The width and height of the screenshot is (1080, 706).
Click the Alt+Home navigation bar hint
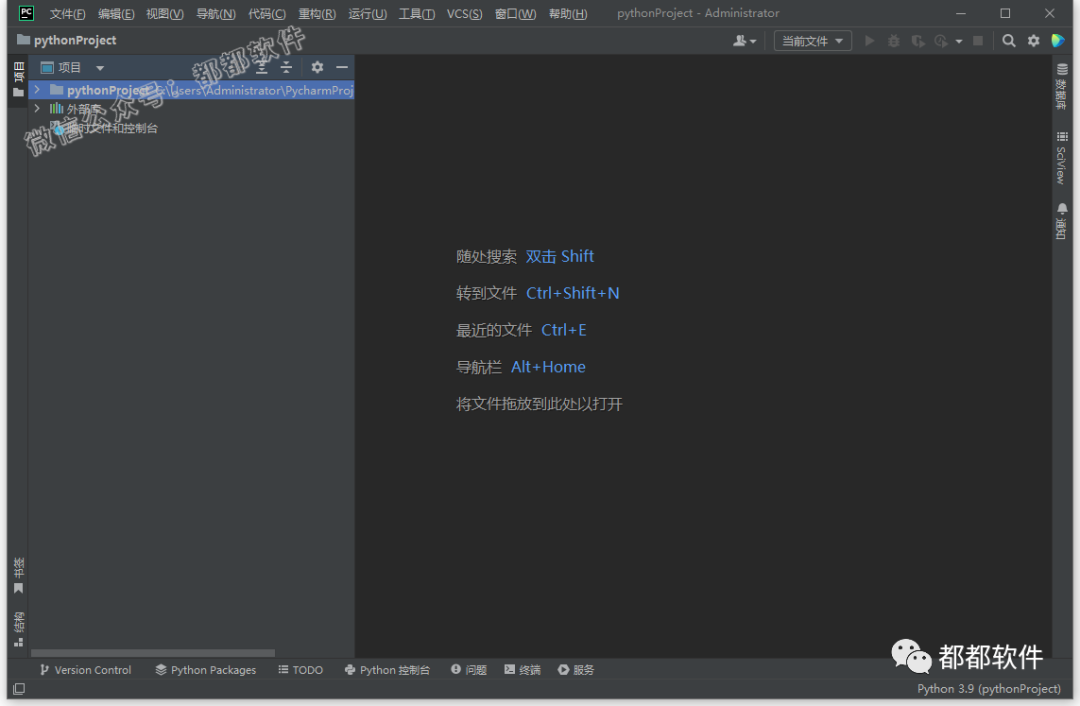(x=548, y=367)
